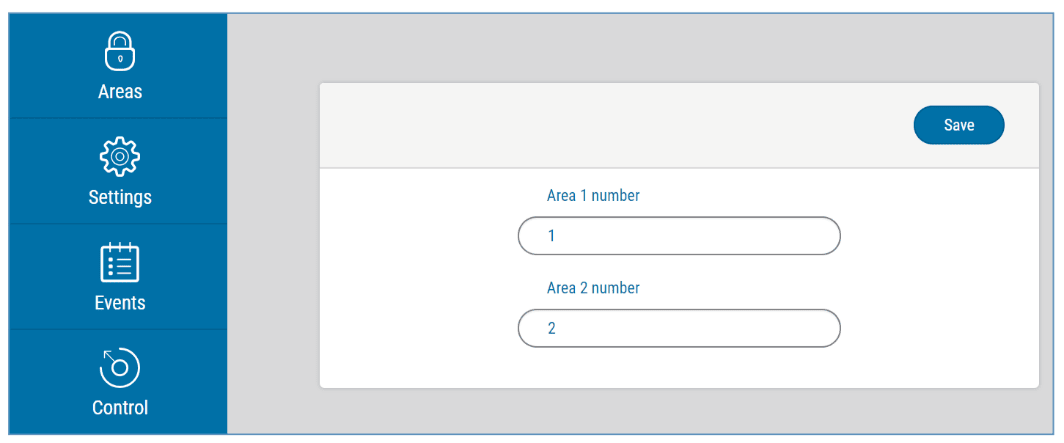Focus the Area 1 number input field
The height and width of the screenshot is (443, 1064).
tap(679, 236)
